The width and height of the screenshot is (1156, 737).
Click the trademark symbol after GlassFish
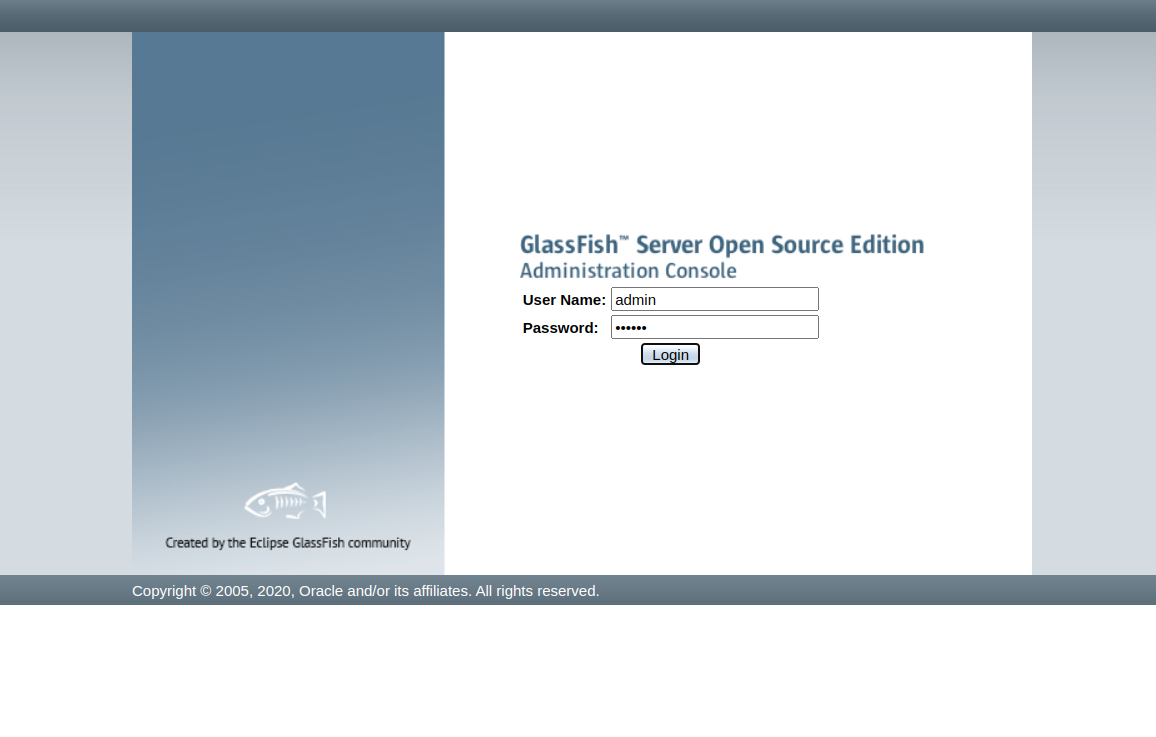point(624,239)
